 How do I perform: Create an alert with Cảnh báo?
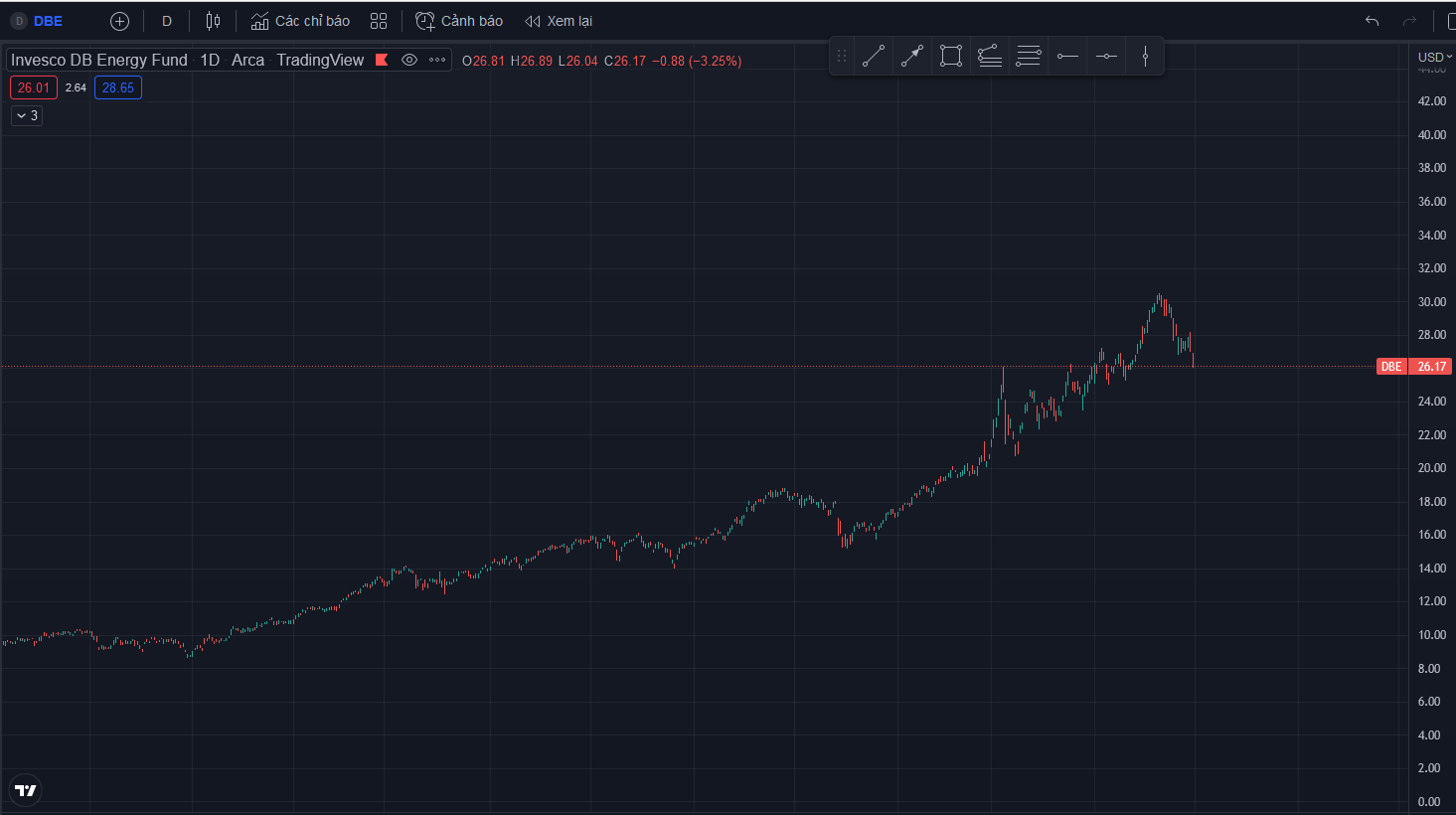coord(459,21)
